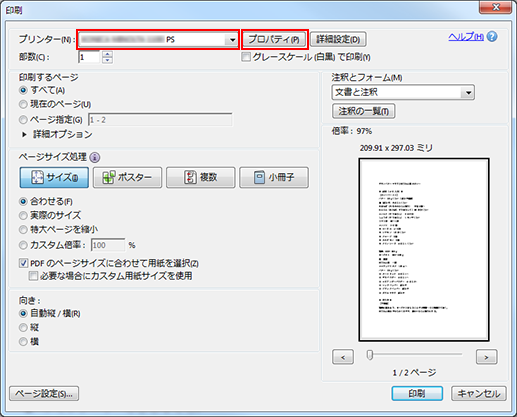
Task: Select 縦 portrait orientation radio button
Action: [x=23, y=328]
